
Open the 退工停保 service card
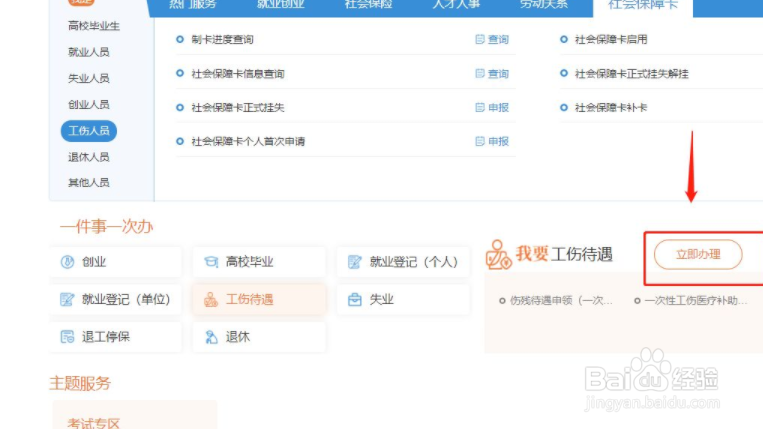(x=115, y=337)
